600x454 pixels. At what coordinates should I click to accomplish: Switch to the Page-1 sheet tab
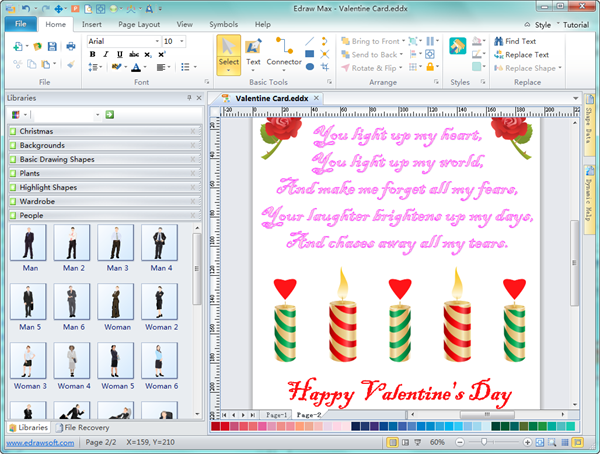pyautogui.click(x=276, y=414)
